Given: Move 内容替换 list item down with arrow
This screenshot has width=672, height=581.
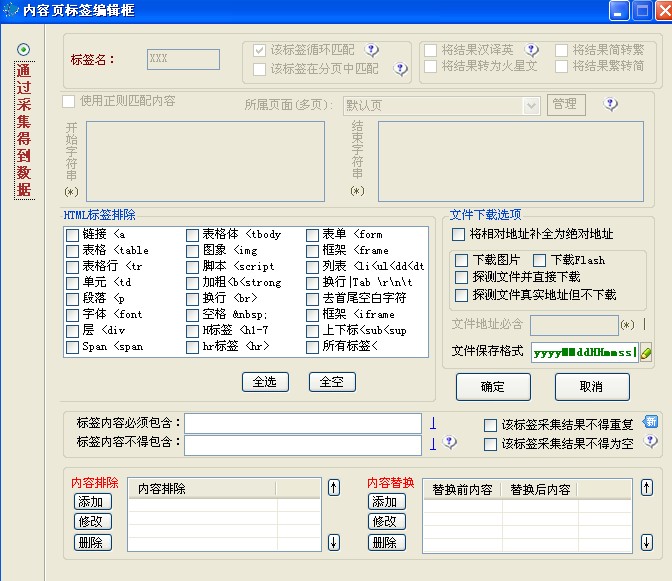Looking at the screenshot, I should point(647,542).
